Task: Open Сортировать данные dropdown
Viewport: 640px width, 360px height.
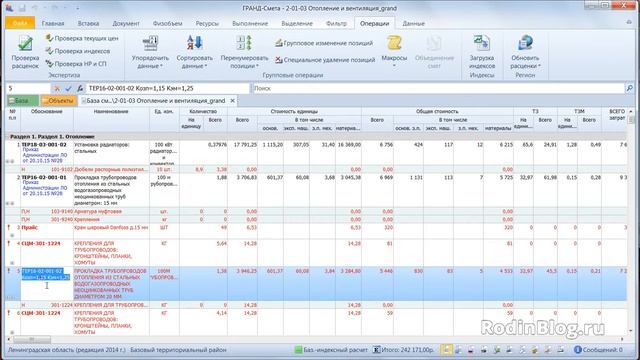Action: coord(195,52)
